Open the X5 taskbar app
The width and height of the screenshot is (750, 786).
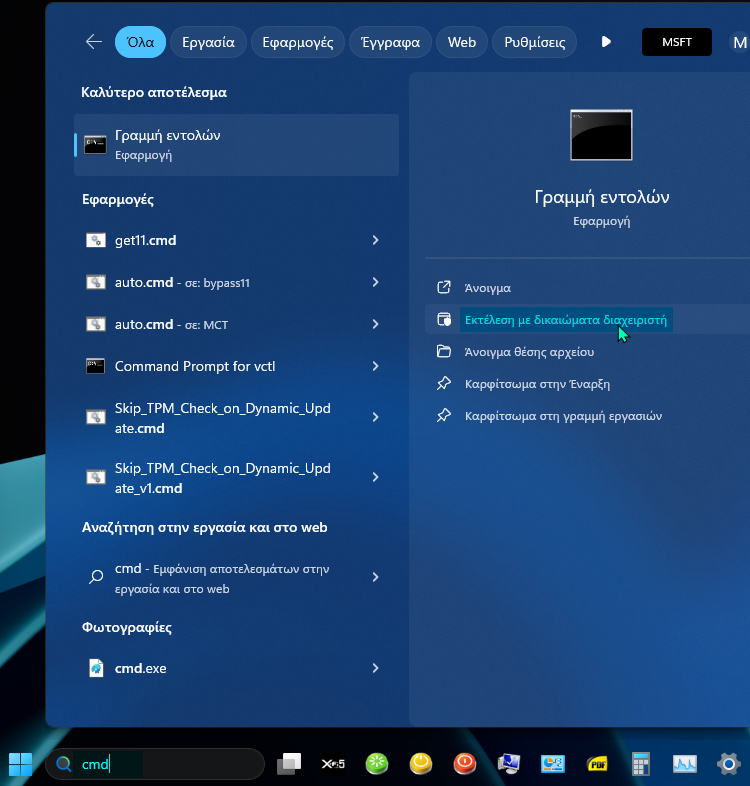click(x=333, y=764)
